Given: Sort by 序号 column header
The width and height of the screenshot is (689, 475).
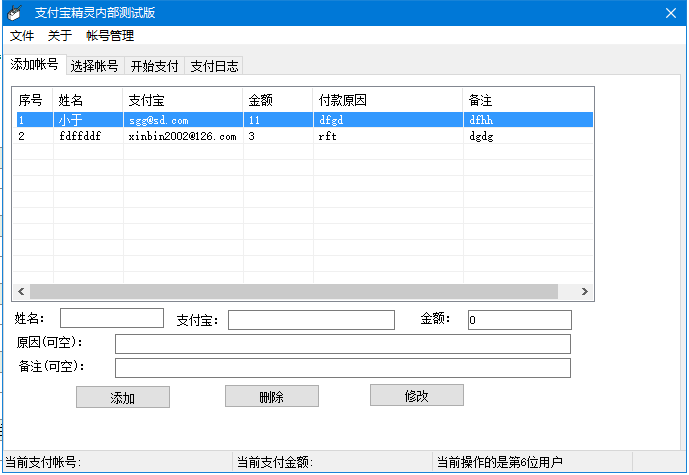Looking at the screenshot, I should coord(33,100).
